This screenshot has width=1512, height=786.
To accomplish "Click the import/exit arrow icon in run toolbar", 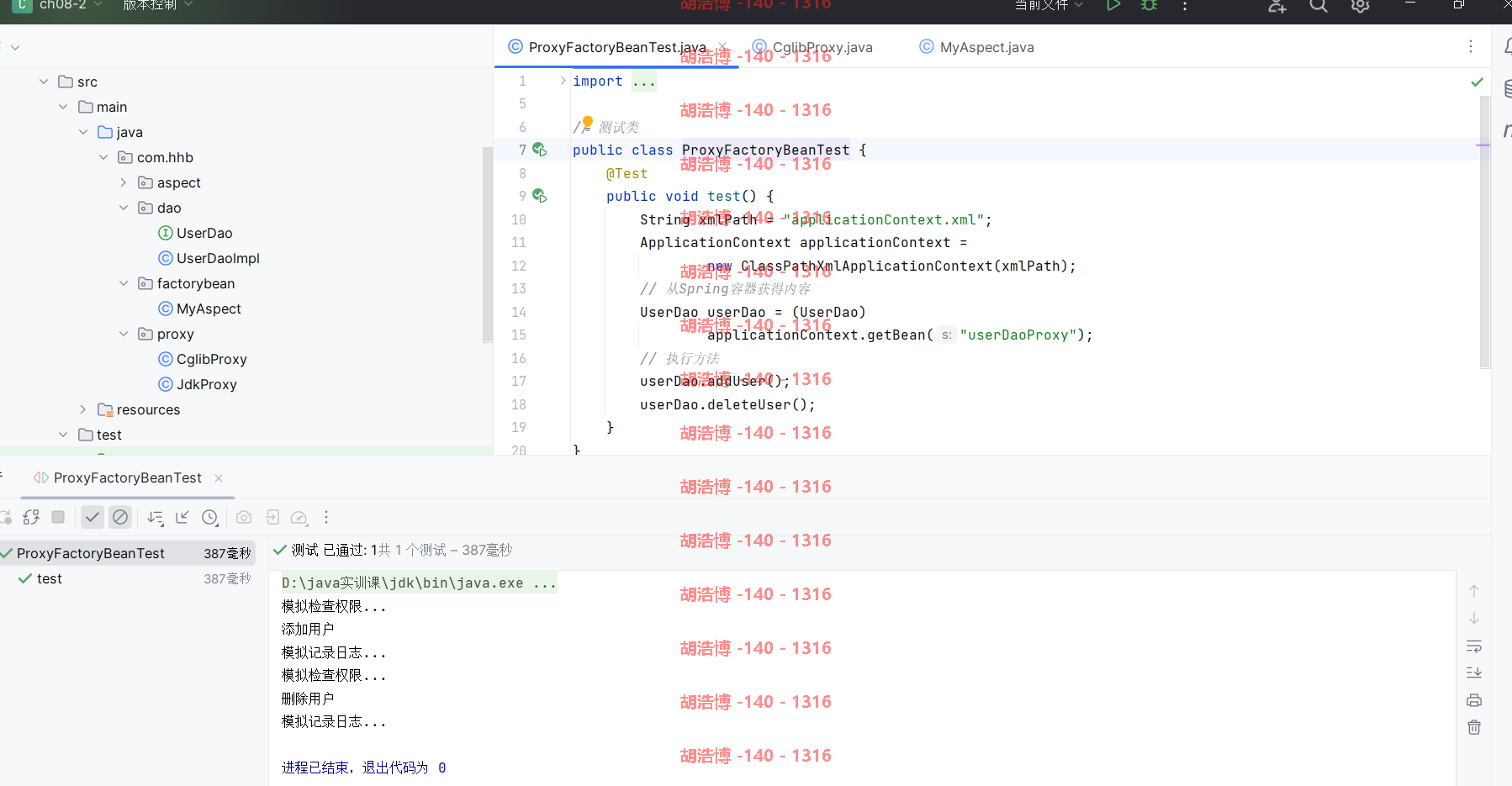I will (x=272, y=517).
